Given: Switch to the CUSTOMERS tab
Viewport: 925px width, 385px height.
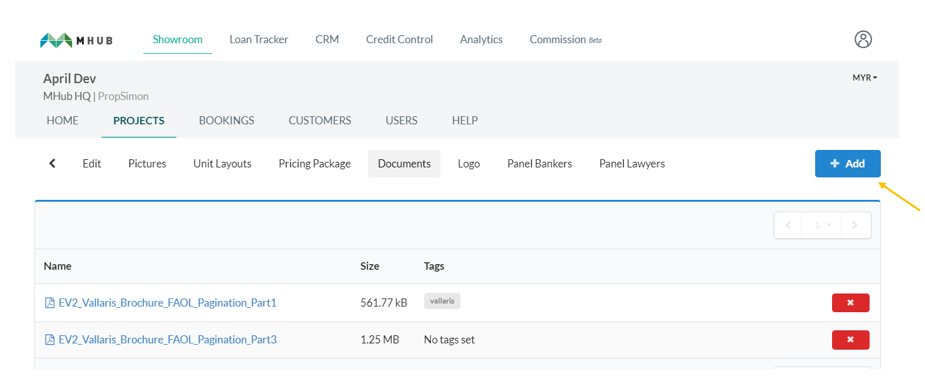Looking at the screenshot, I should (320, 120).
